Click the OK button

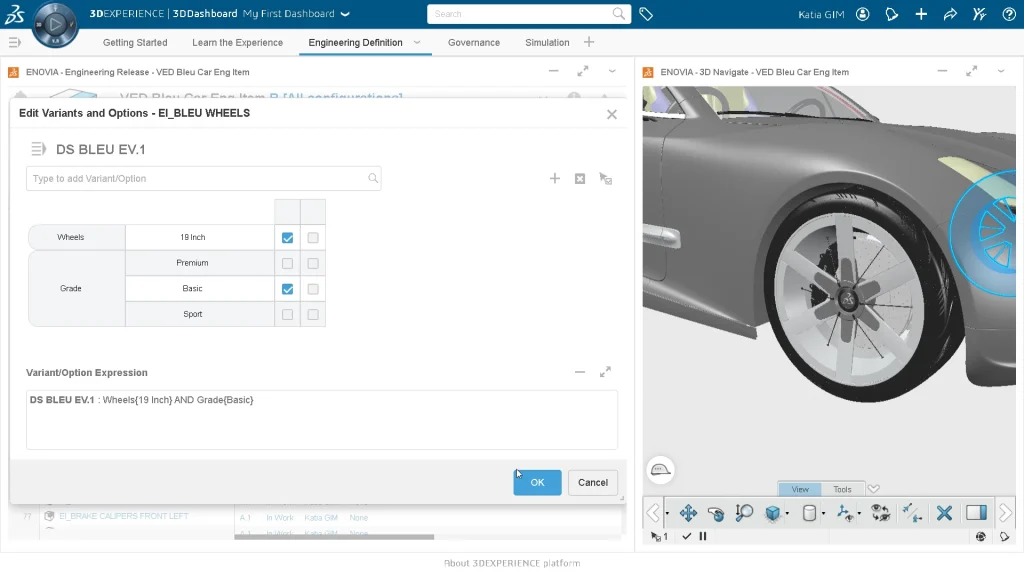537,482
